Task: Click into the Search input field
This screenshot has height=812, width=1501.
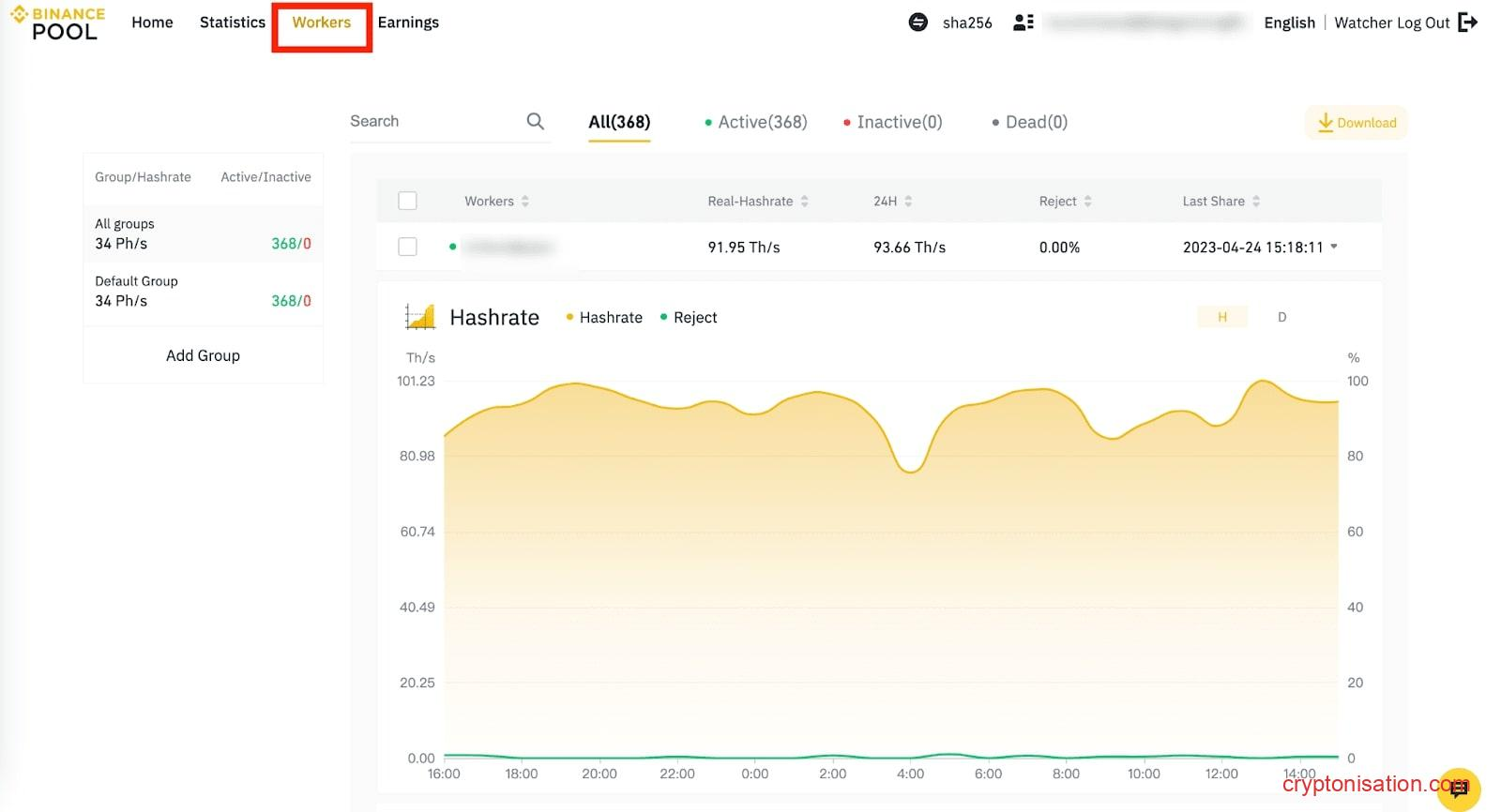Action: point(432,122)
